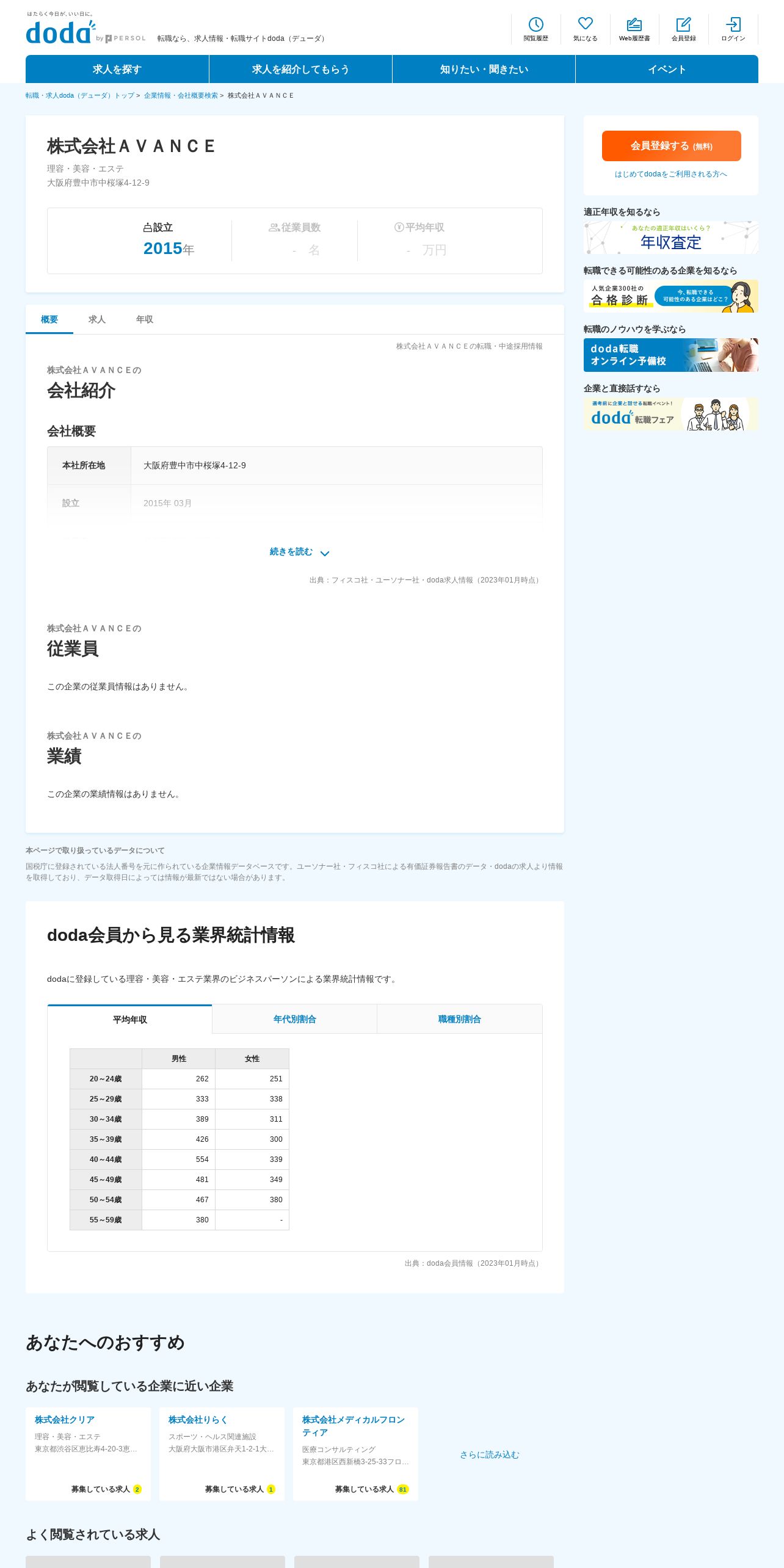Switch to the 職種別割合 statistics tab

(x=460, y=1019)
